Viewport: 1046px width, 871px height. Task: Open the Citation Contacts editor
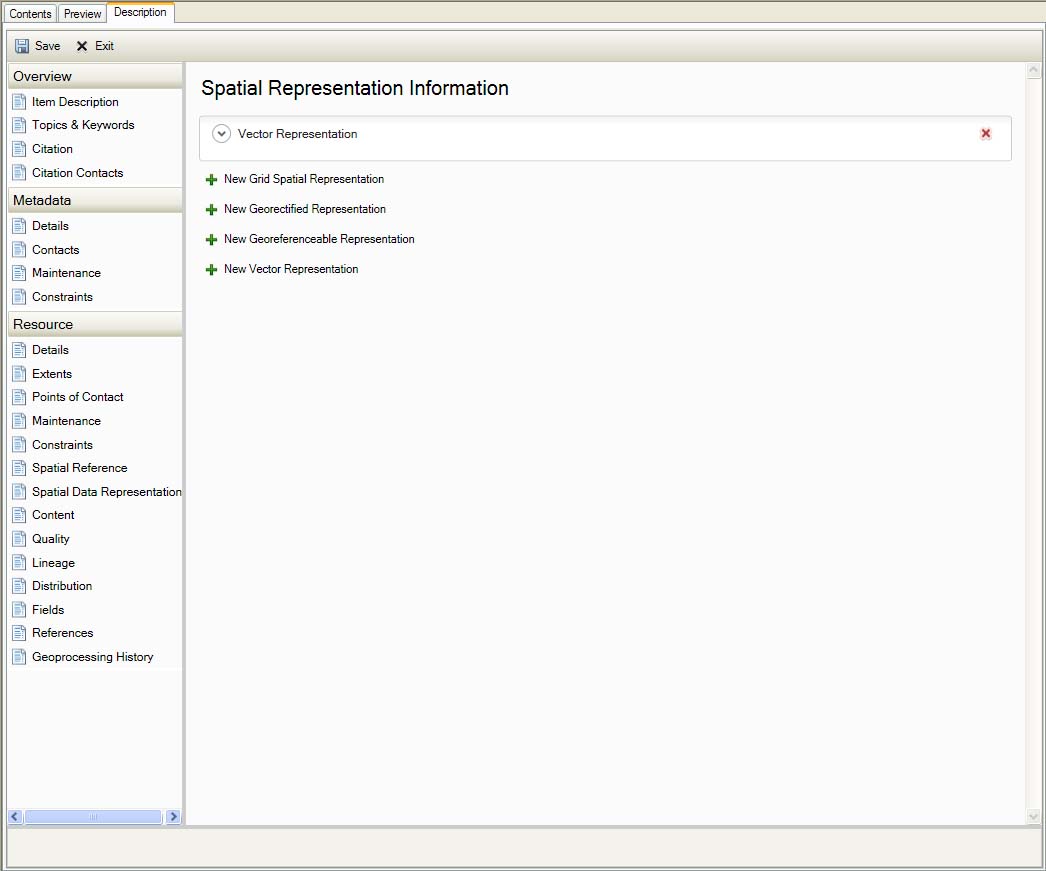click(75, 172)
